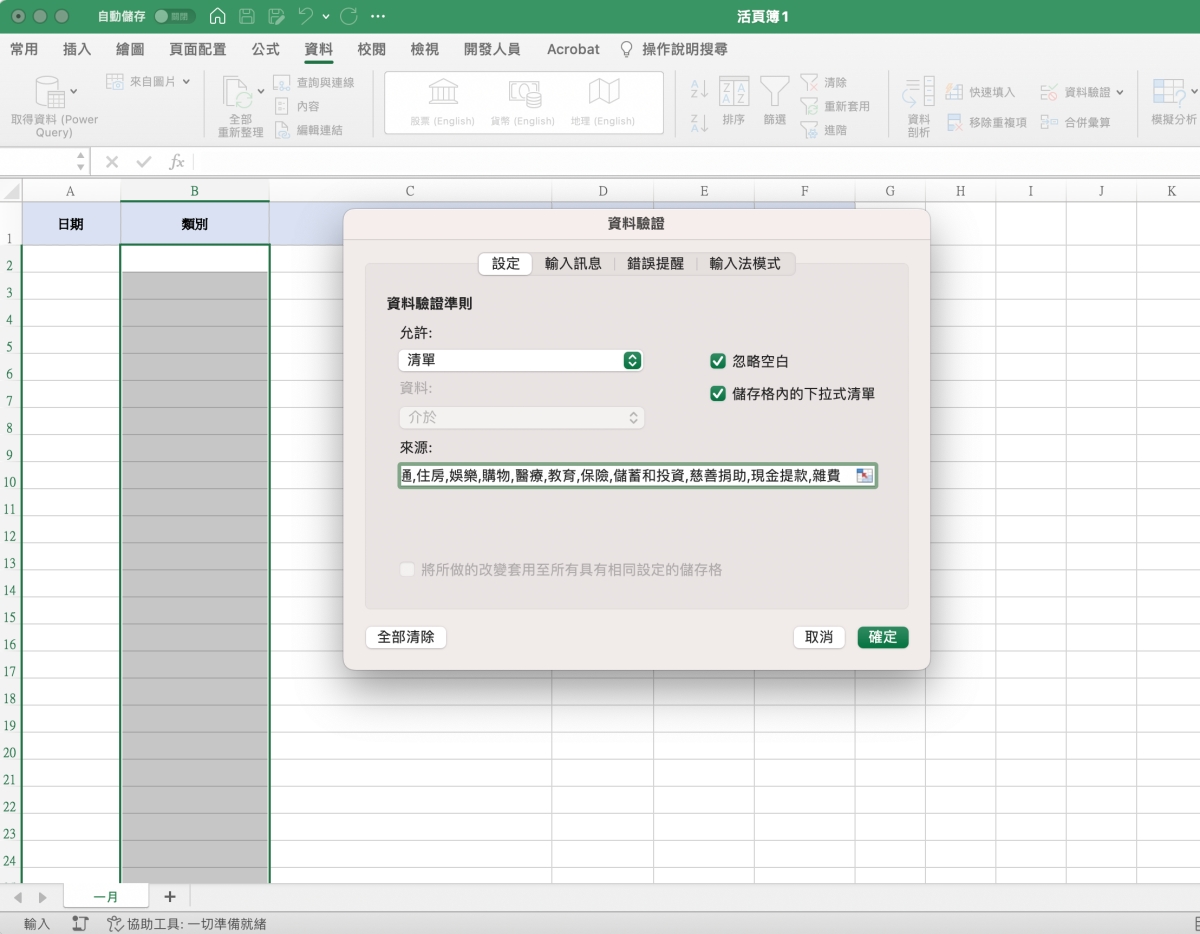
Task: Add a new sheet with plus button
Action: click(169, 896)
